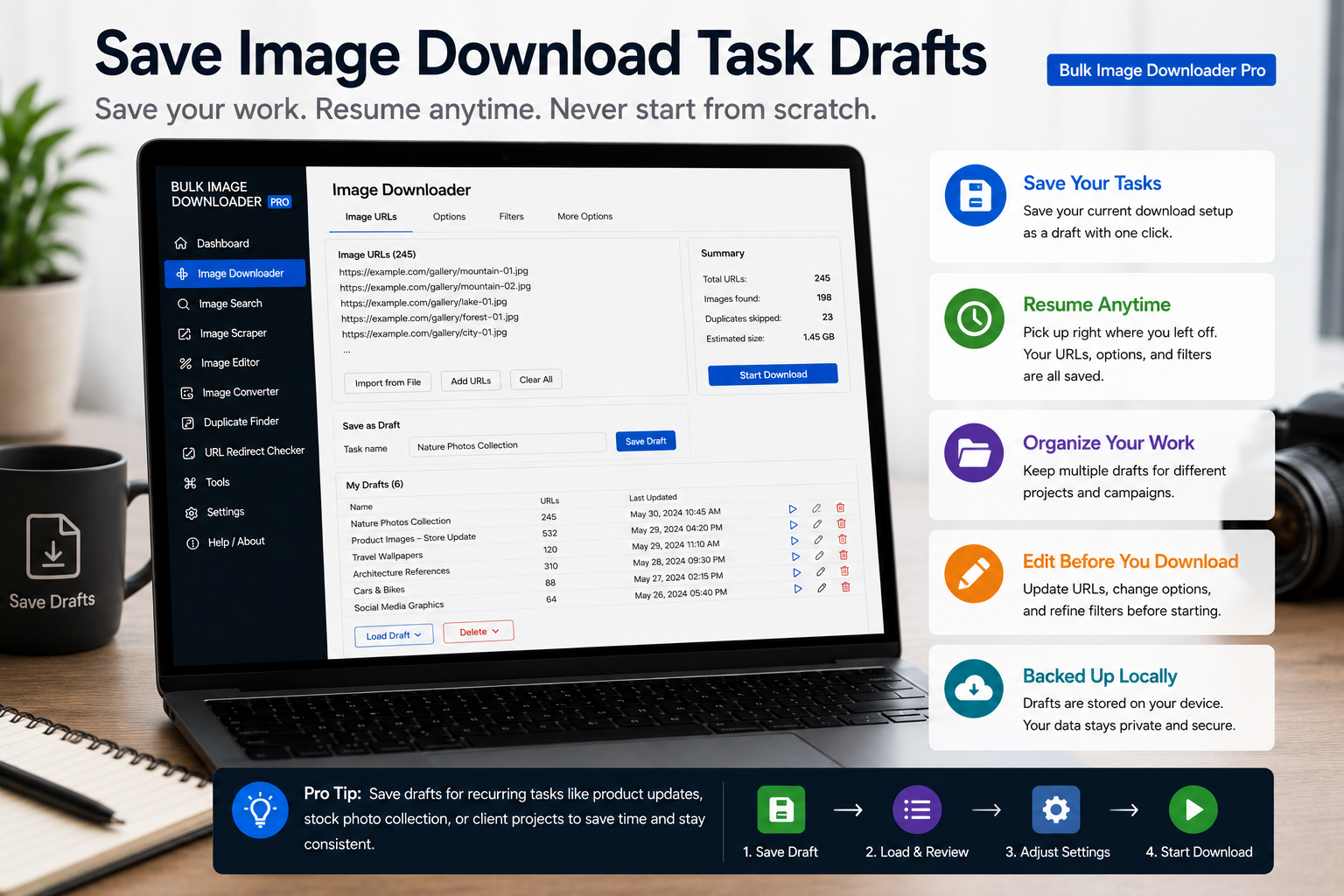Viewport: 1344px width, 896px height.
Task: Delete the Architecture References draft
Action: click(x=843, y=555)
